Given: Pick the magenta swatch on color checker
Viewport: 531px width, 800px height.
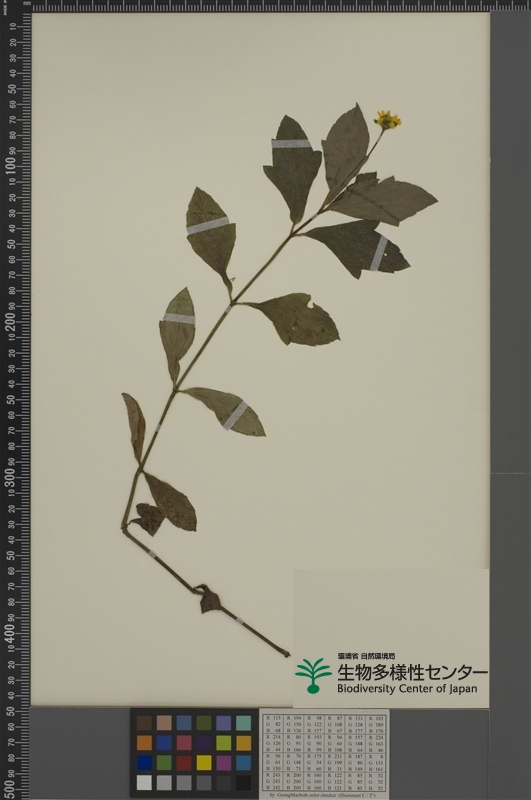Looking at the screenshot, I should (224, 762).
